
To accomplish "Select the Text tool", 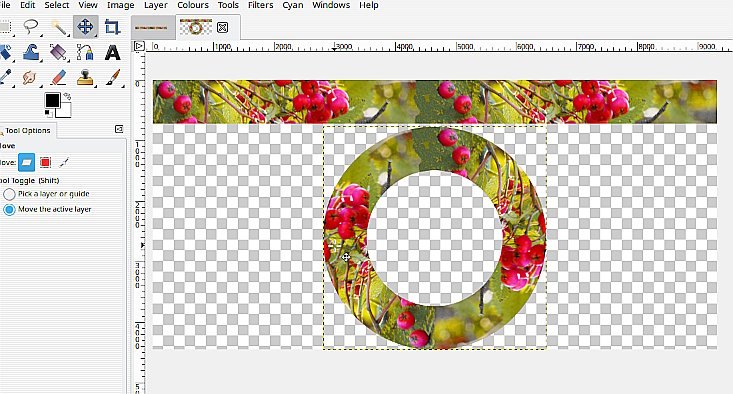I will (x=112, y=52).
